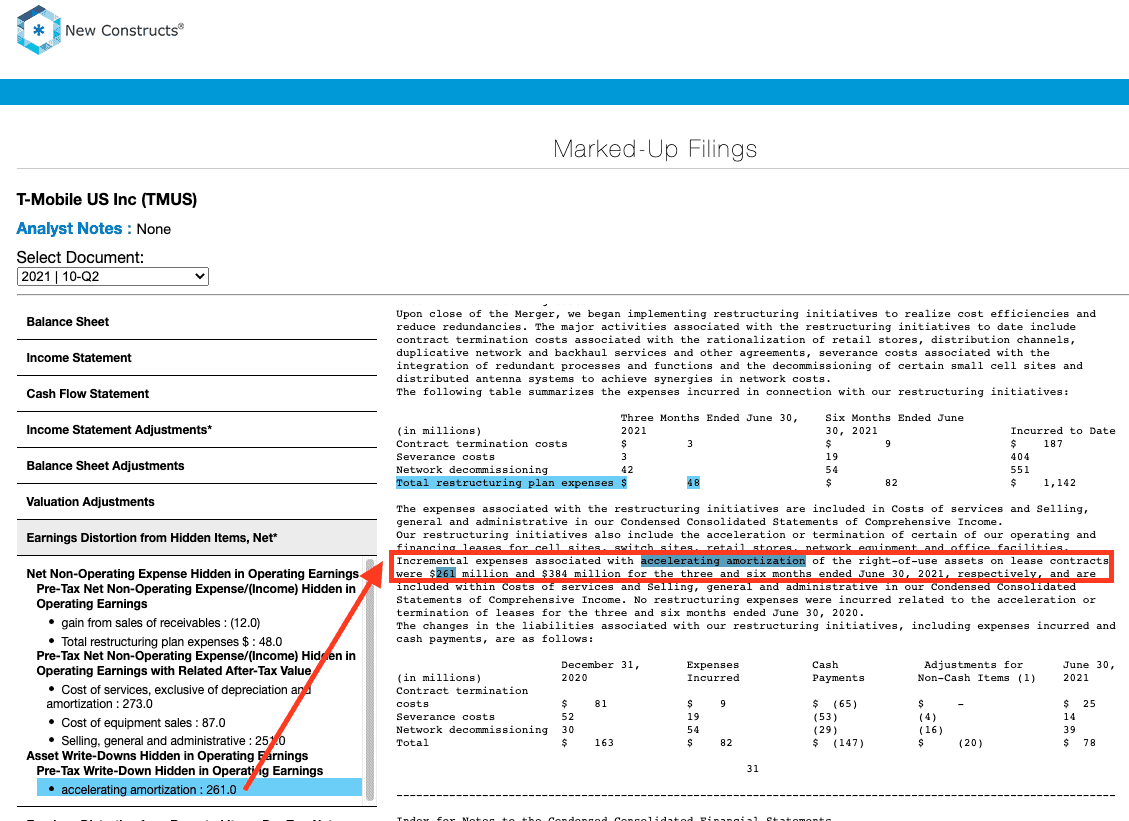Screen dimensions: 1129x821
Task: Click the highlighted 48 value in restructuring table
Action: pos(693,483)
